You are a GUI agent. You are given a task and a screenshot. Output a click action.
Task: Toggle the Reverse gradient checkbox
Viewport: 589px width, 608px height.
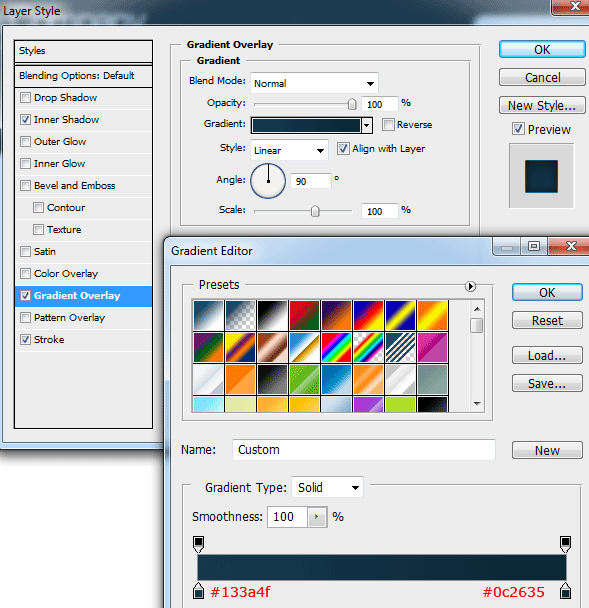(x=388, y=124)
